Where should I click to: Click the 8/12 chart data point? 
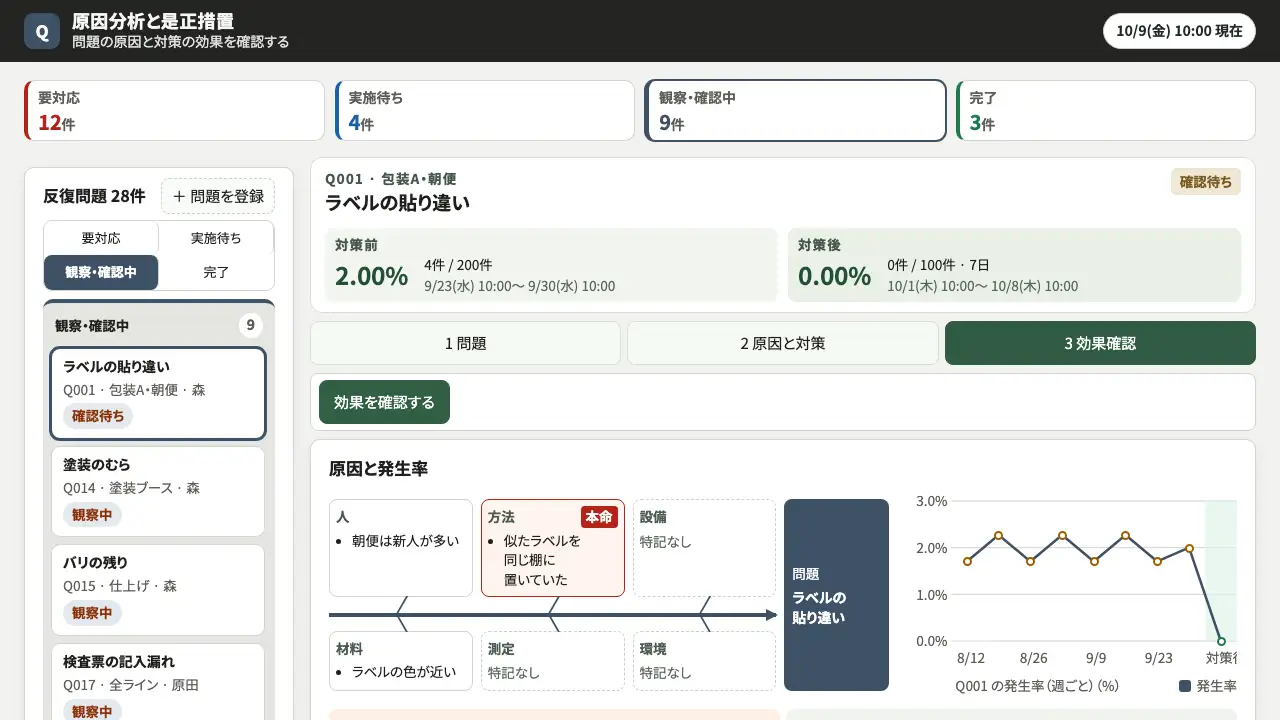click(x=967, y=561)
